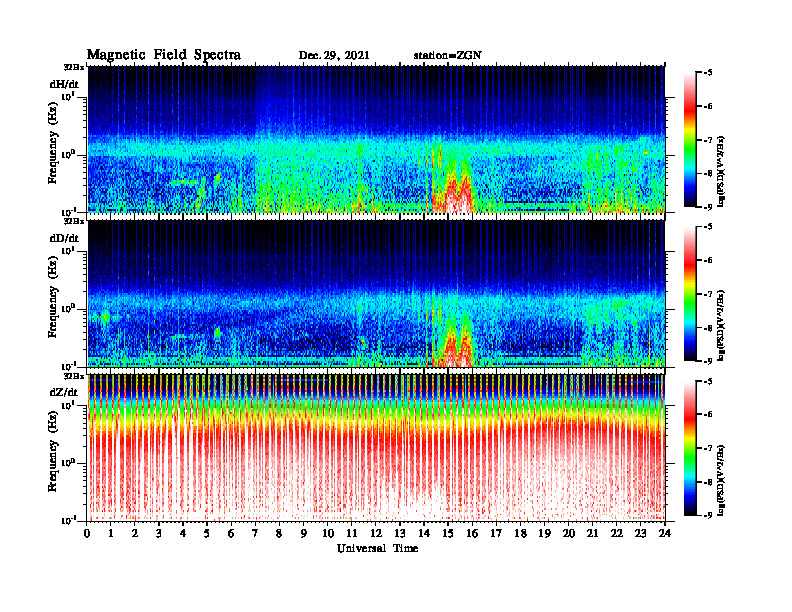Click hour 4 on the time axis
The height and width of the screenshot is (612, 792).
point(183,534)
